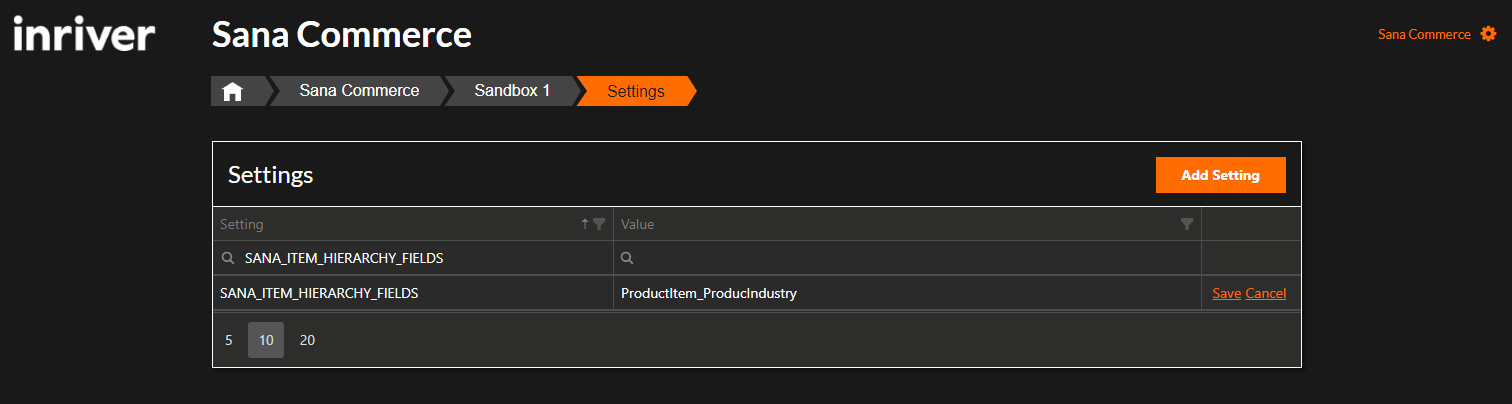Open Sana Commerce breadcrumb item
This screenshot has height=404, width=1512.
(x=359, y=91)
